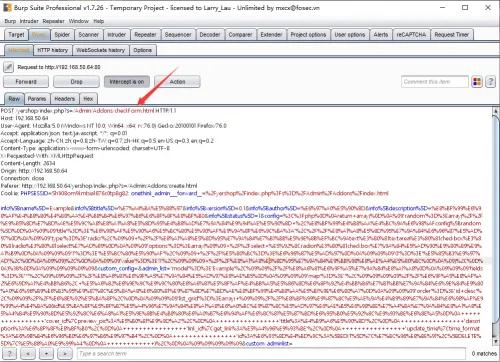
Task: Click the Content-Type header line
Action: click(85, 148)
